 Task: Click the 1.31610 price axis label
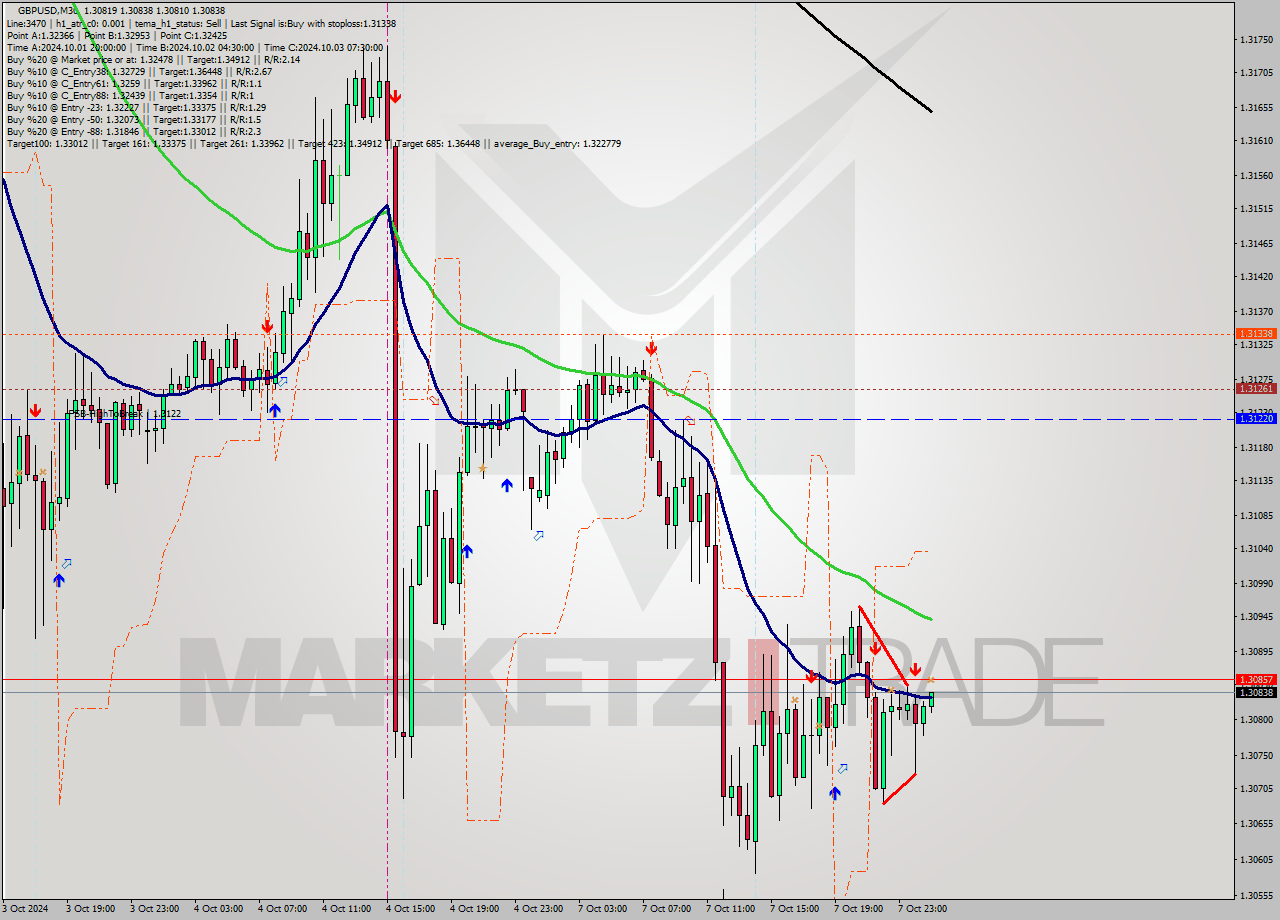click(x=1256, y=141)
